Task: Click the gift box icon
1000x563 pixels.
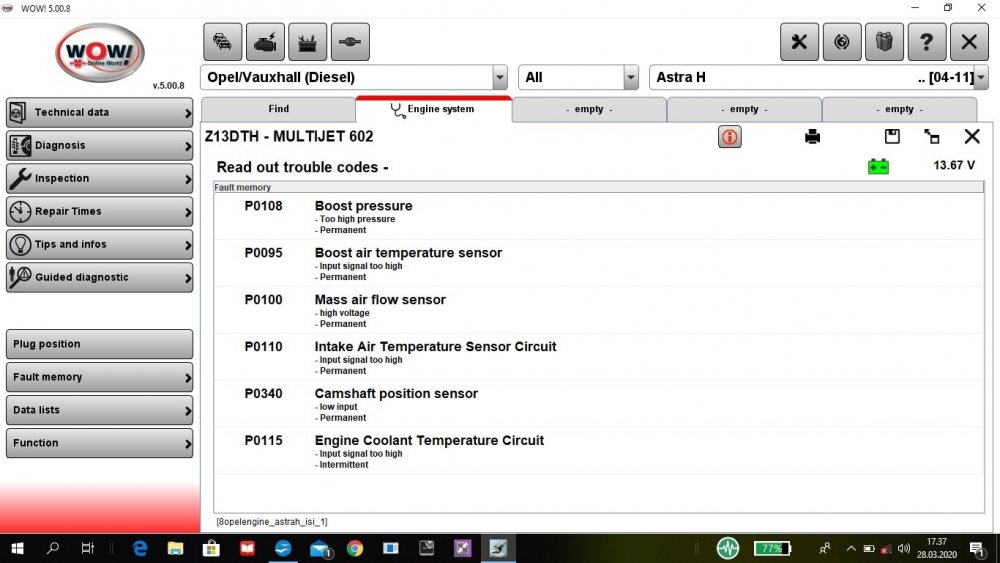Action: click(x=884, y=42)
